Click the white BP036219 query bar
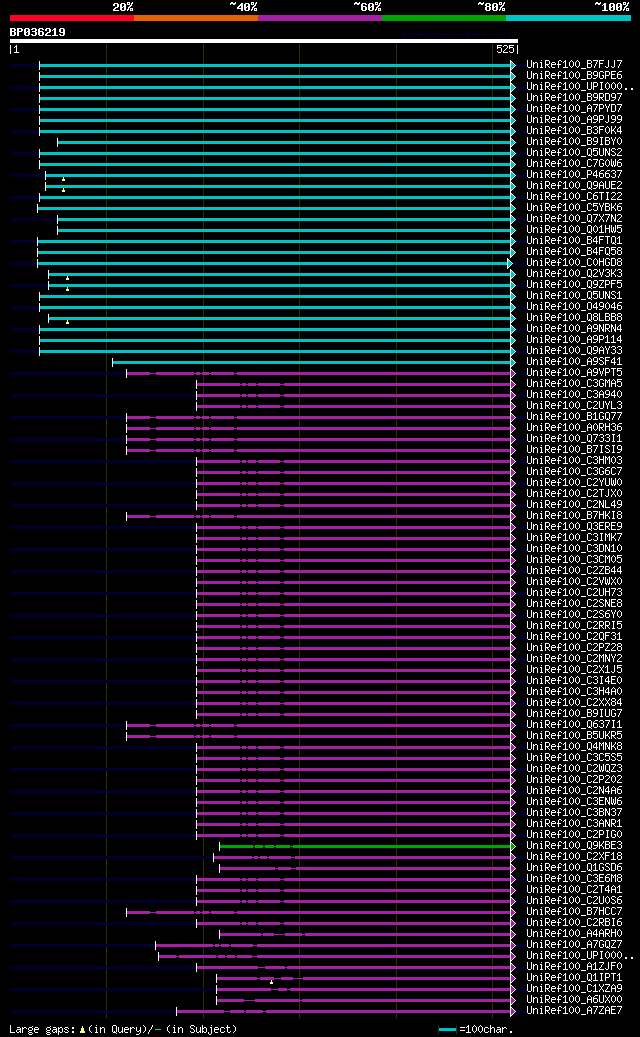This screenshot has width=640, height=1037. [x=264, y=40]
